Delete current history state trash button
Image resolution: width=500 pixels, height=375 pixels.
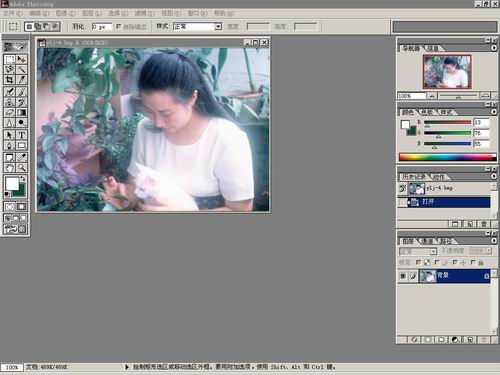484,224
